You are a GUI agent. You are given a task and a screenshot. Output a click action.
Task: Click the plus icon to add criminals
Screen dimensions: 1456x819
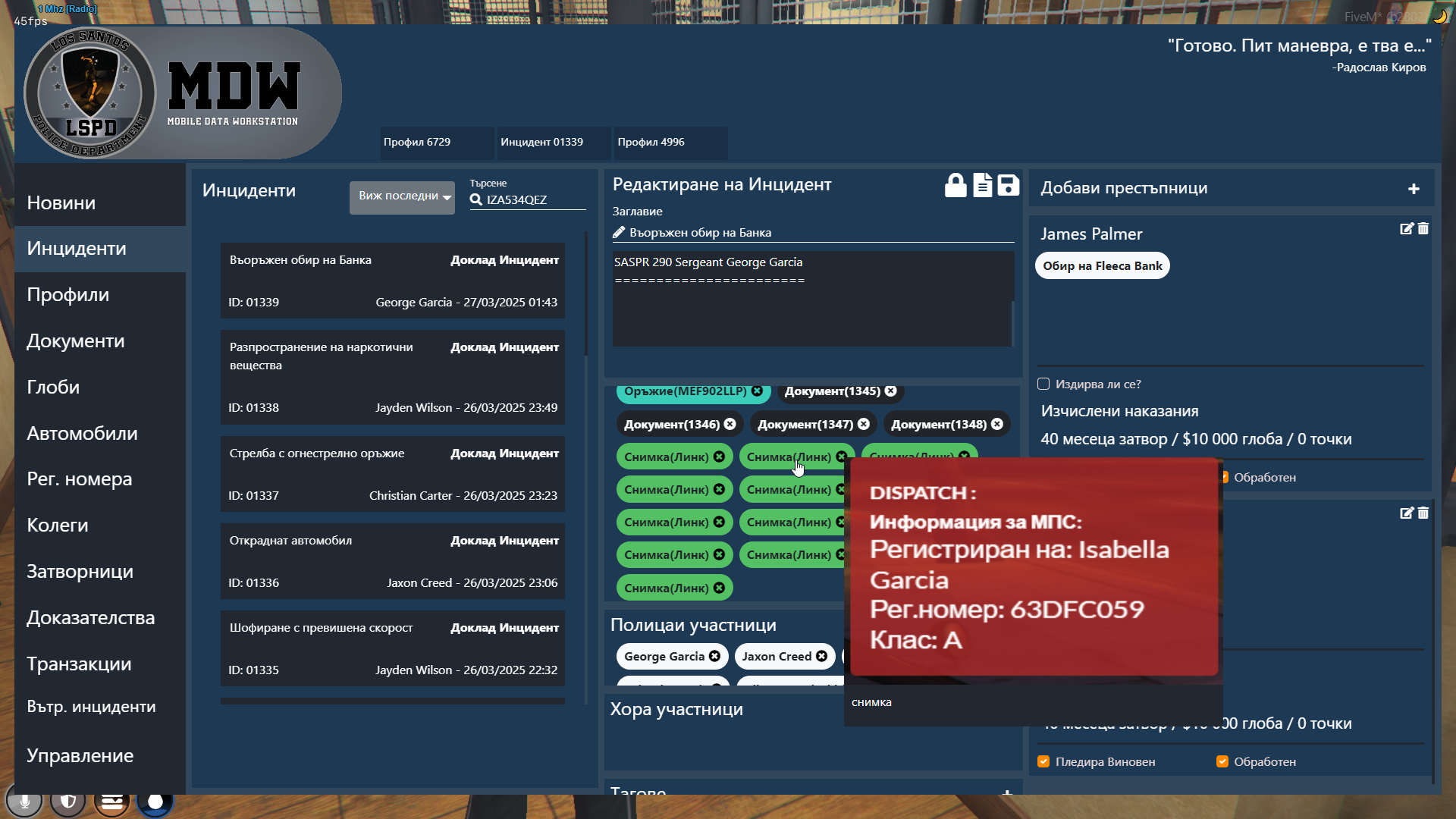point(1414,189)
